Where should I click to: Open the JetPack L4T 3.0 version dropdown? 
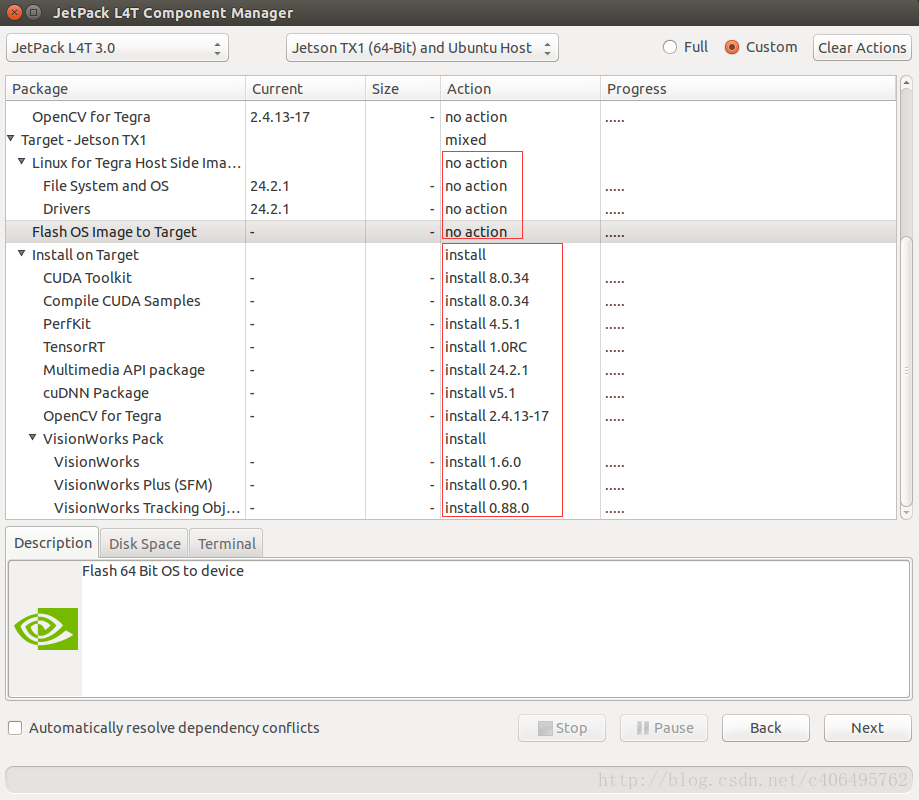click(x=117, y=48)
